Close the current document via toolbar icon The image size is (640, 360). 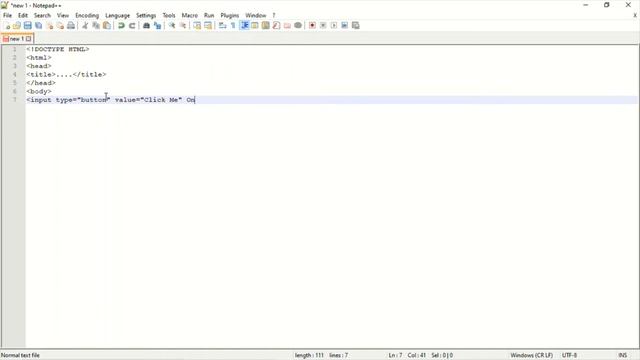click(x=49, y=26)
